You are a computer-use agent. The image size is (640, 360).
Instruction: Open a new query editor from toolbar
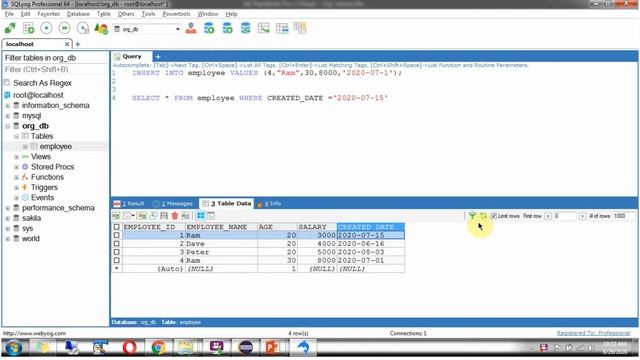(29, 29)
